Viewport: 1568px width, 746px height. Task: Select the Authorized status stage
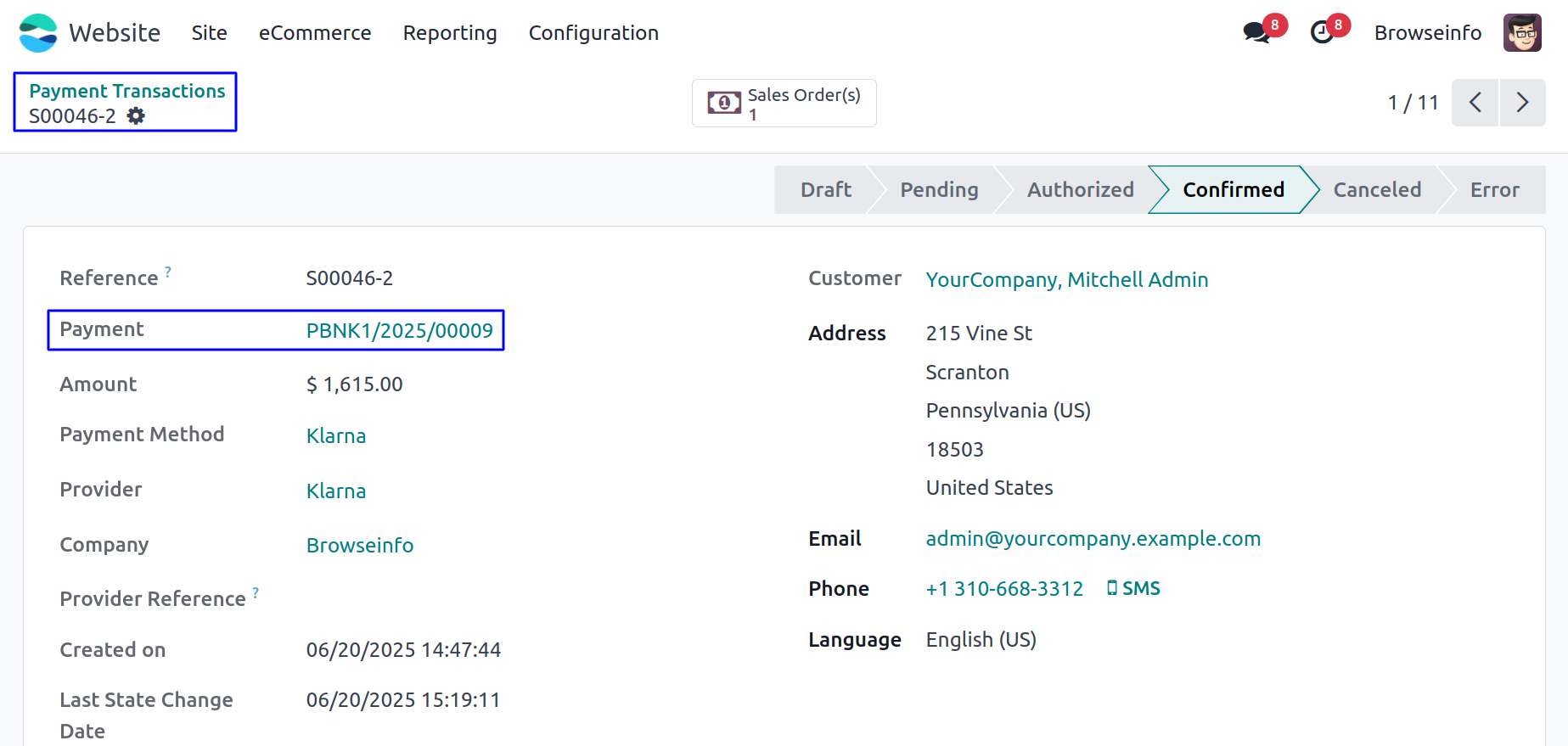(x=1080, y=190)
